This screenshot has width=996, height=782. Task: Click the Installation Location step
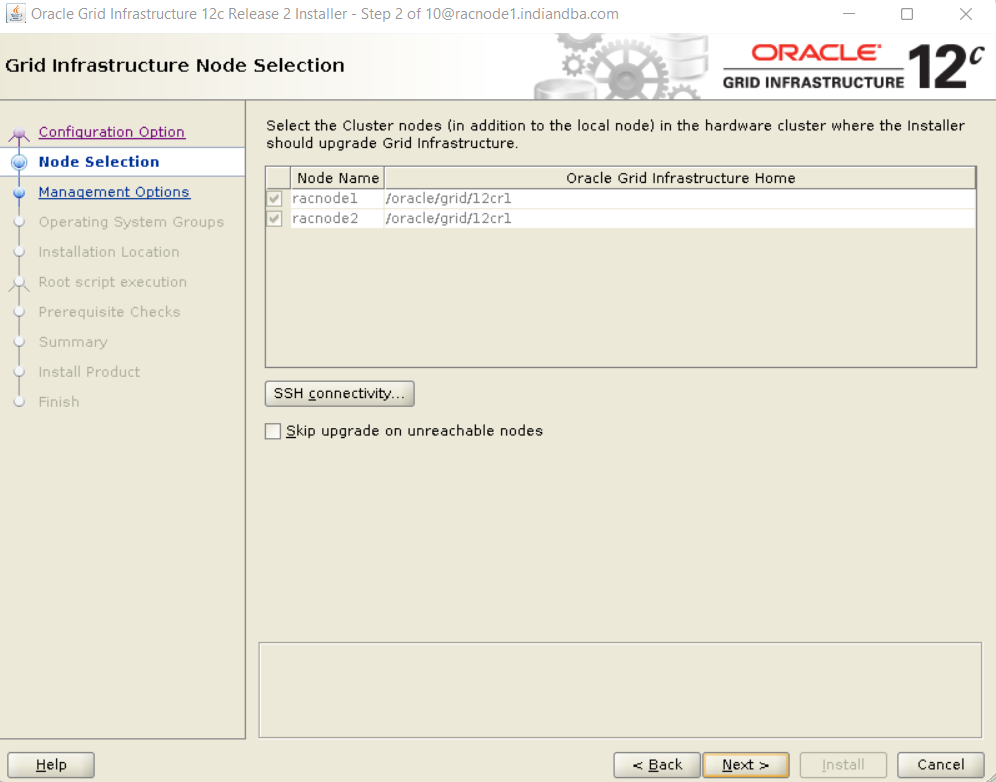click(109, 252)
